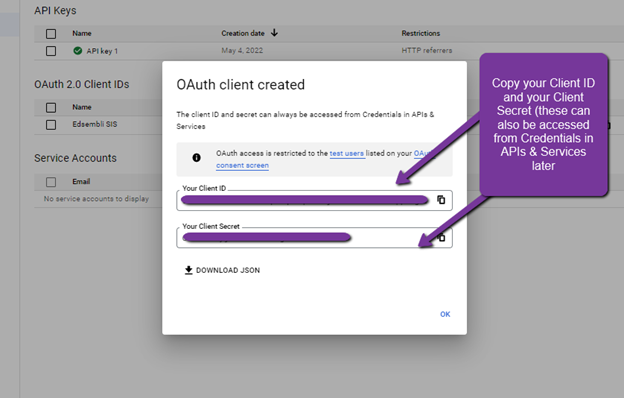Click the Creation date column header

[243, 33]
